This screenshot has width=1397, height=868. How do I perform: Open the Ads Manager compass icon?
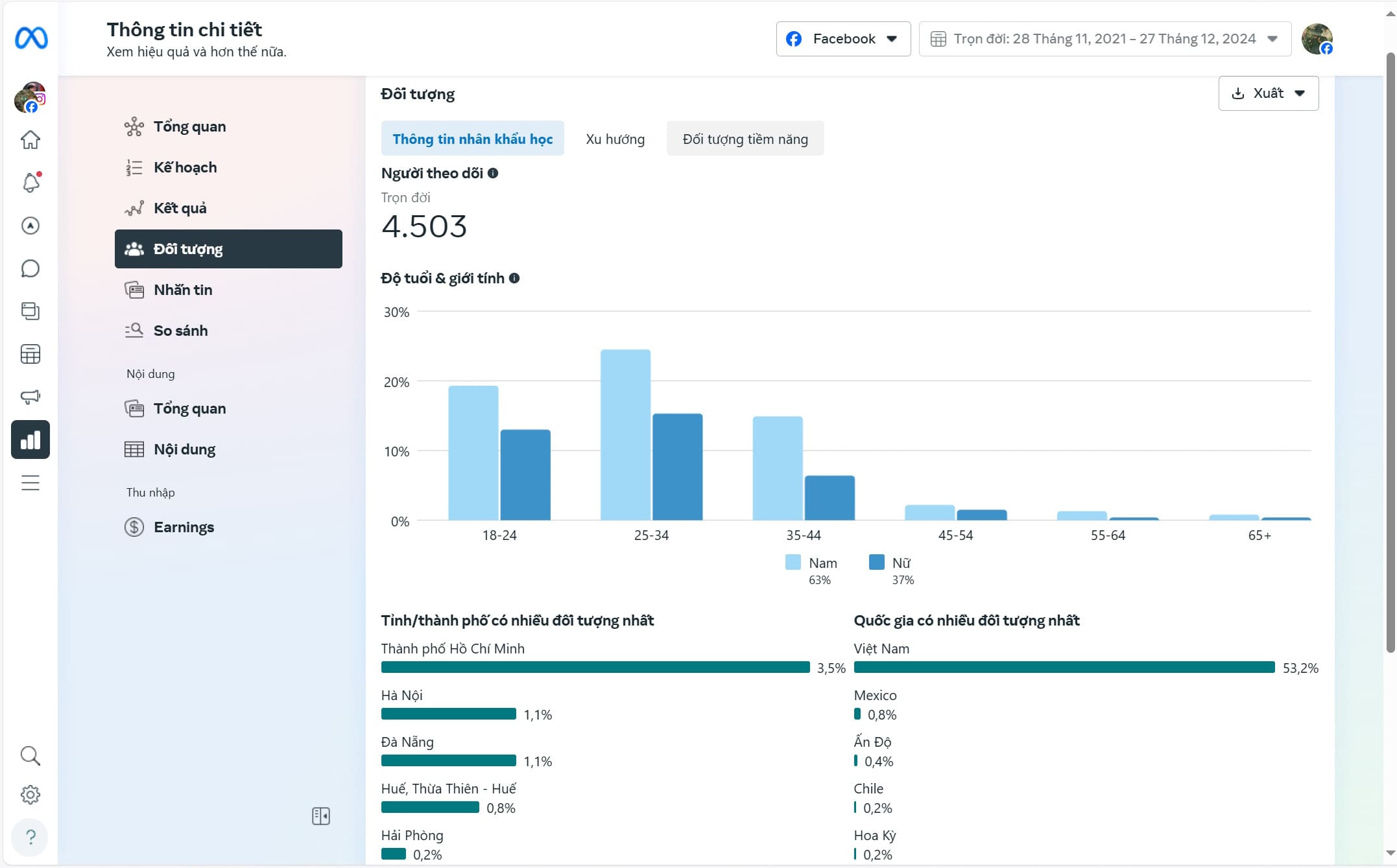tap(30, 226)
